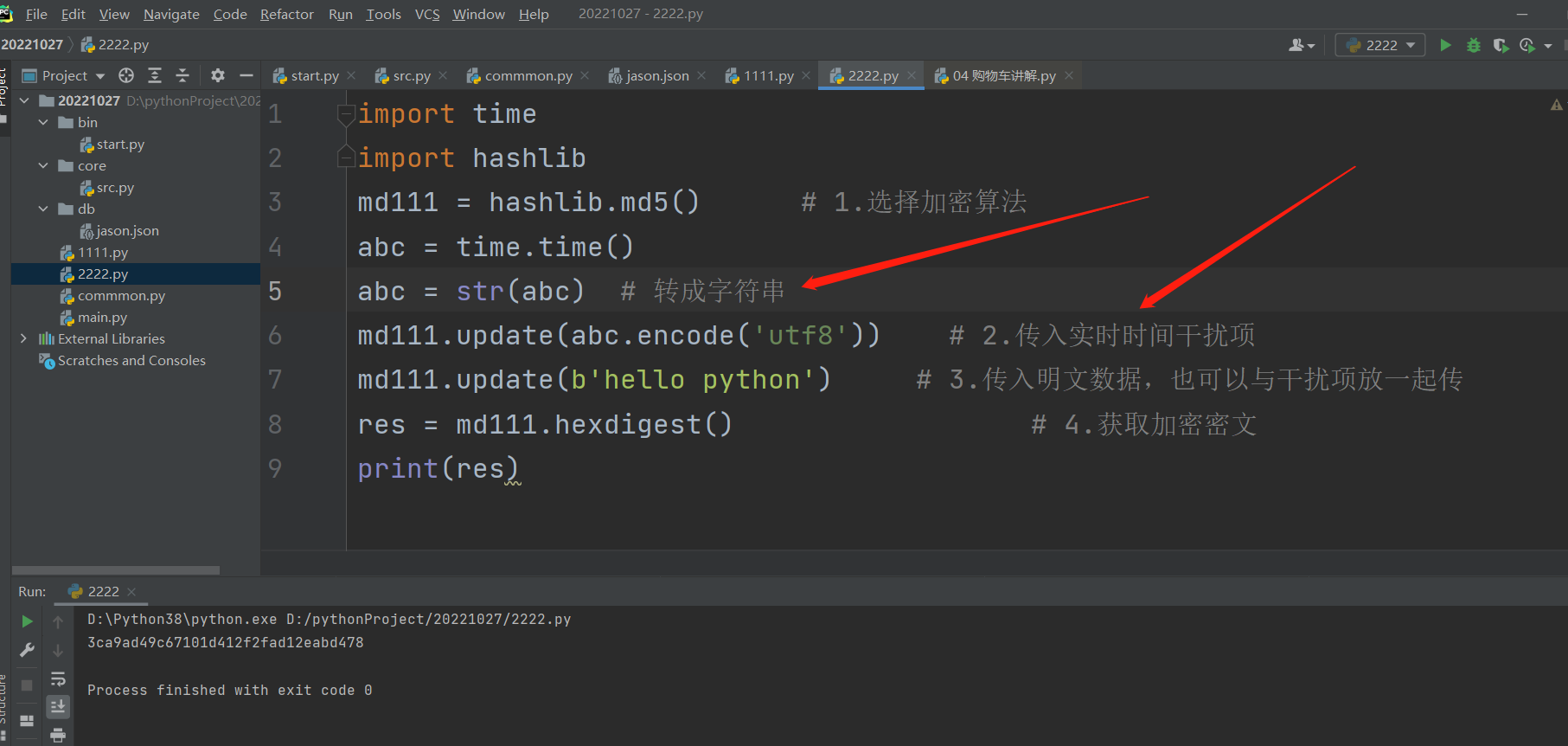Restore layout icon in Run panel
This screenshot has height=746, width=1568.
point(27,721)
